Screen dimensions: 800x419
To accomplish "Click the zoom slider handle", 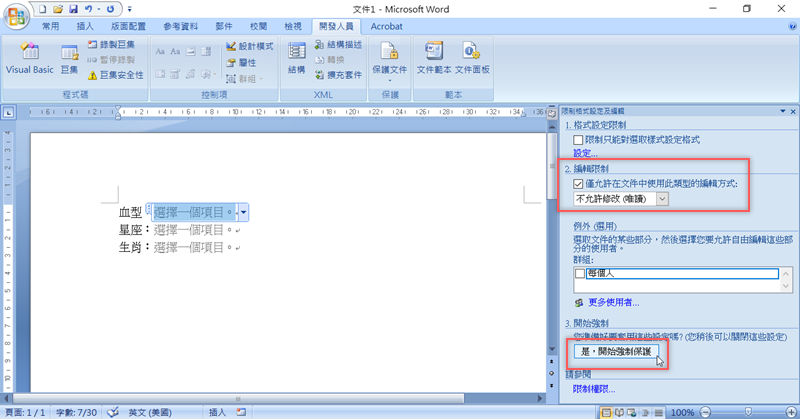I will pos(748,411).
